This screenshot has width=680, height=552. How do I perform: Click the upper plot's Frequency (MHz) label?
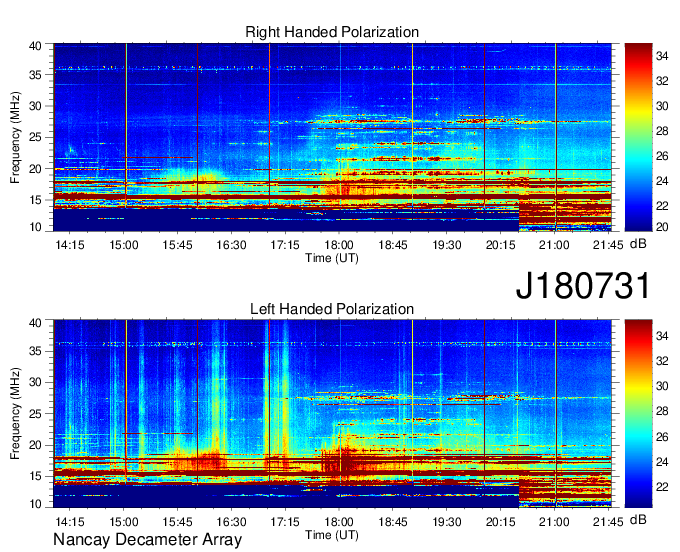pyautogui.click(x=15, y=137)
